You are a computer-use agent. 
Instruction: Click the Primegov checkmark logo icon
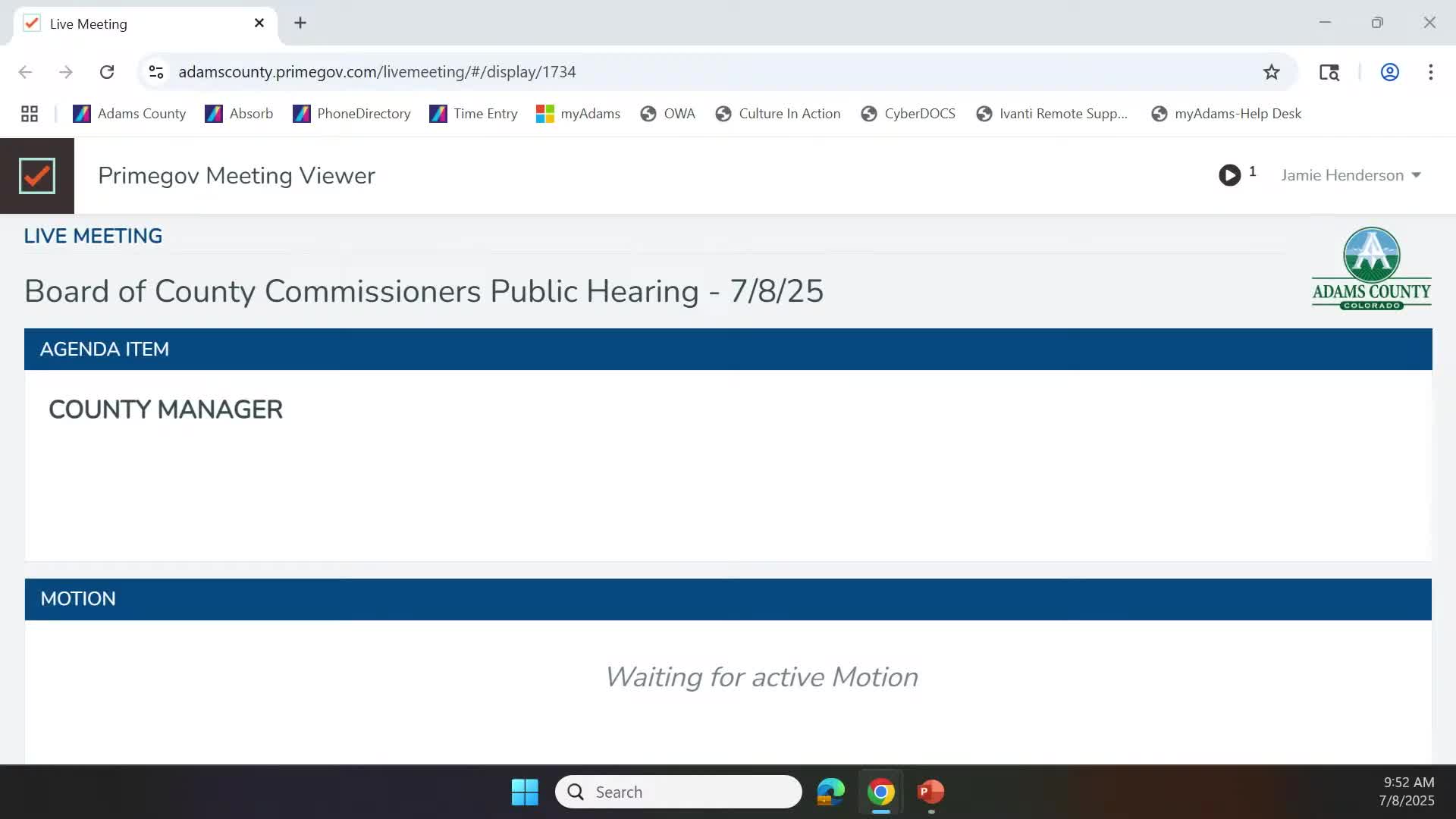(x=36, y=176)
